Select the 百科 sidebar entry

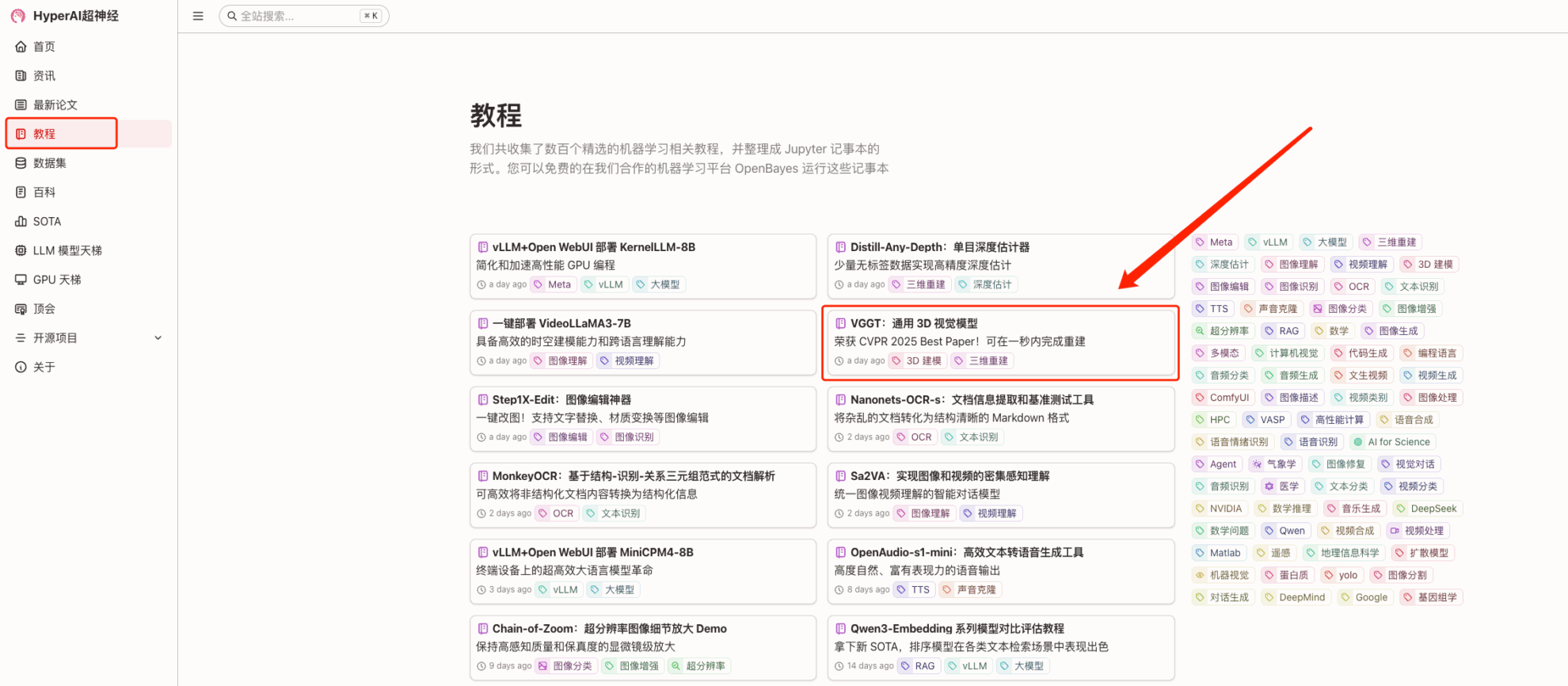point(44,192)
